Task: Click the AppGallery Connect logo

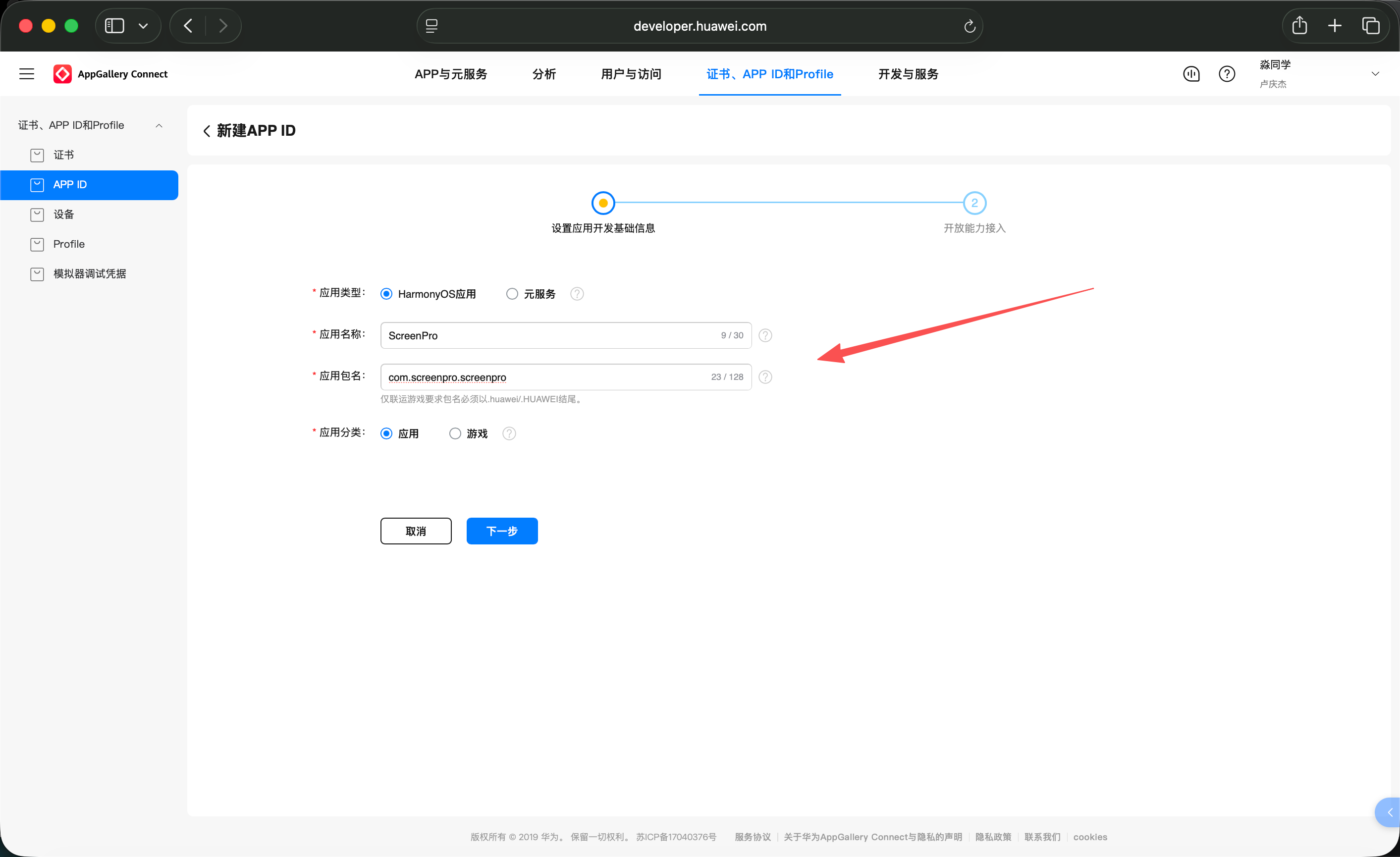Action: (x=110, y=74)
